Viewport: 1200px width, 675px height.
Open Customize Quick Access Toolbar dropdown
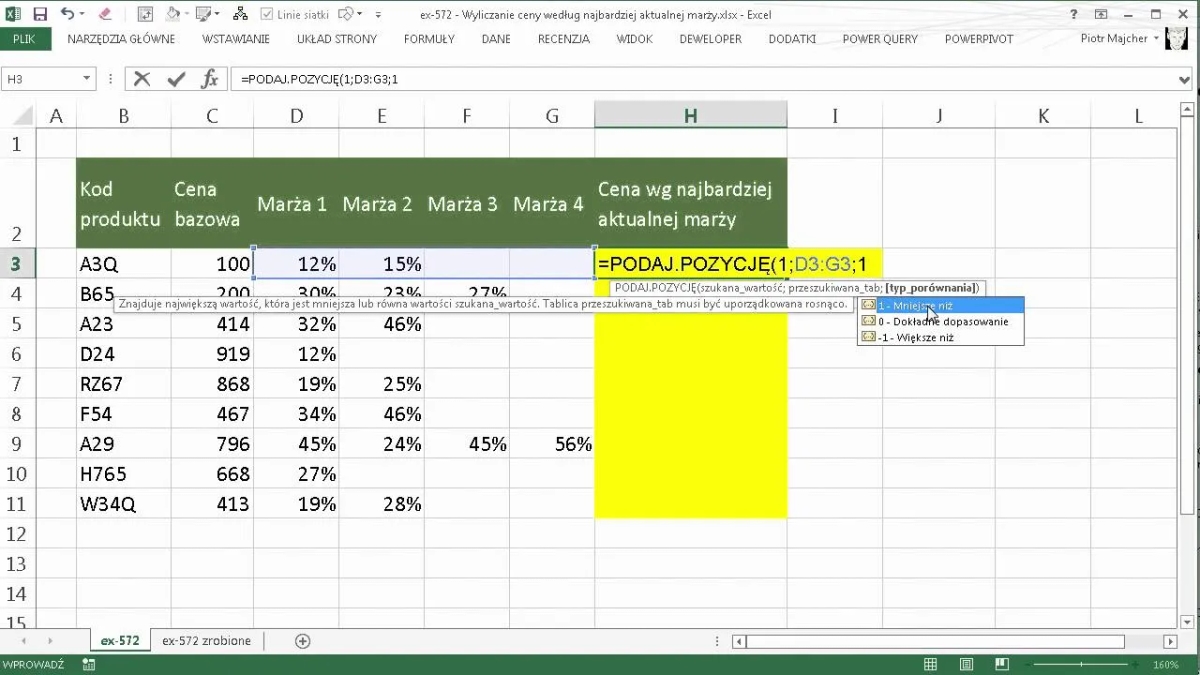coord(378,15)
